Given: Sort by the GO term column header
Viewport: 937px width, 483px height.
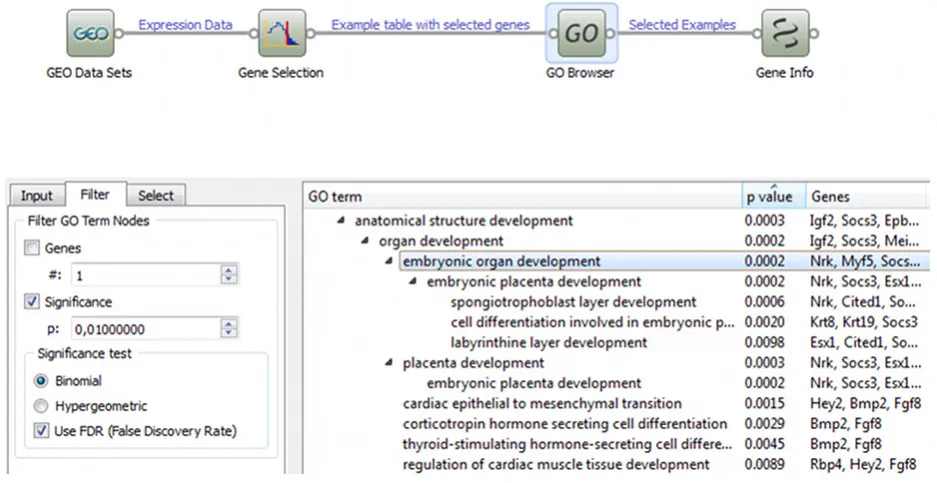Looking at the screenshot, I should [x=523, y=196].
